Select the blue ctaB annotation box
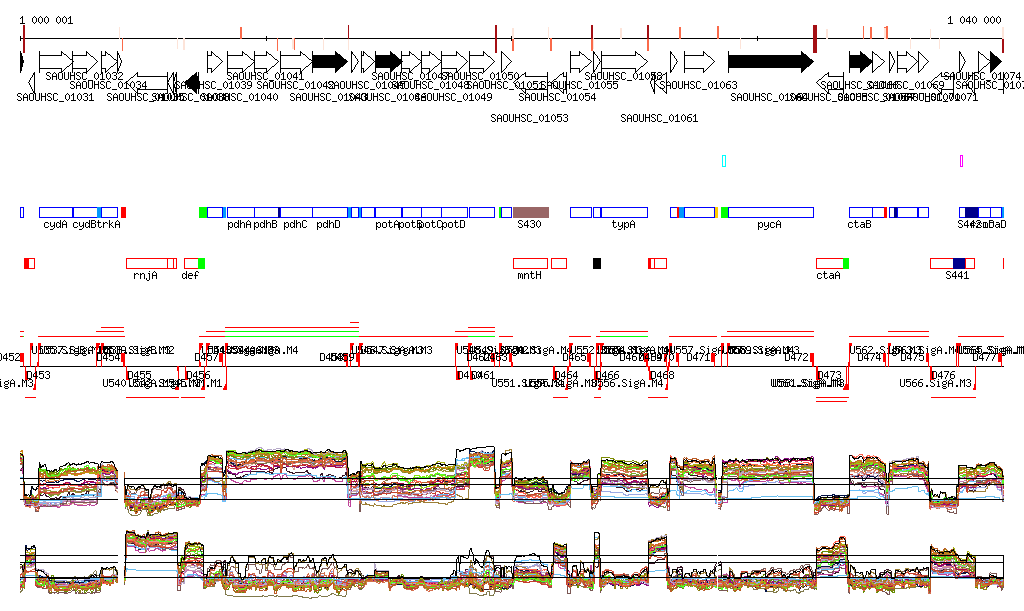This screenshot has height=611, width=1024. [861, 212]
